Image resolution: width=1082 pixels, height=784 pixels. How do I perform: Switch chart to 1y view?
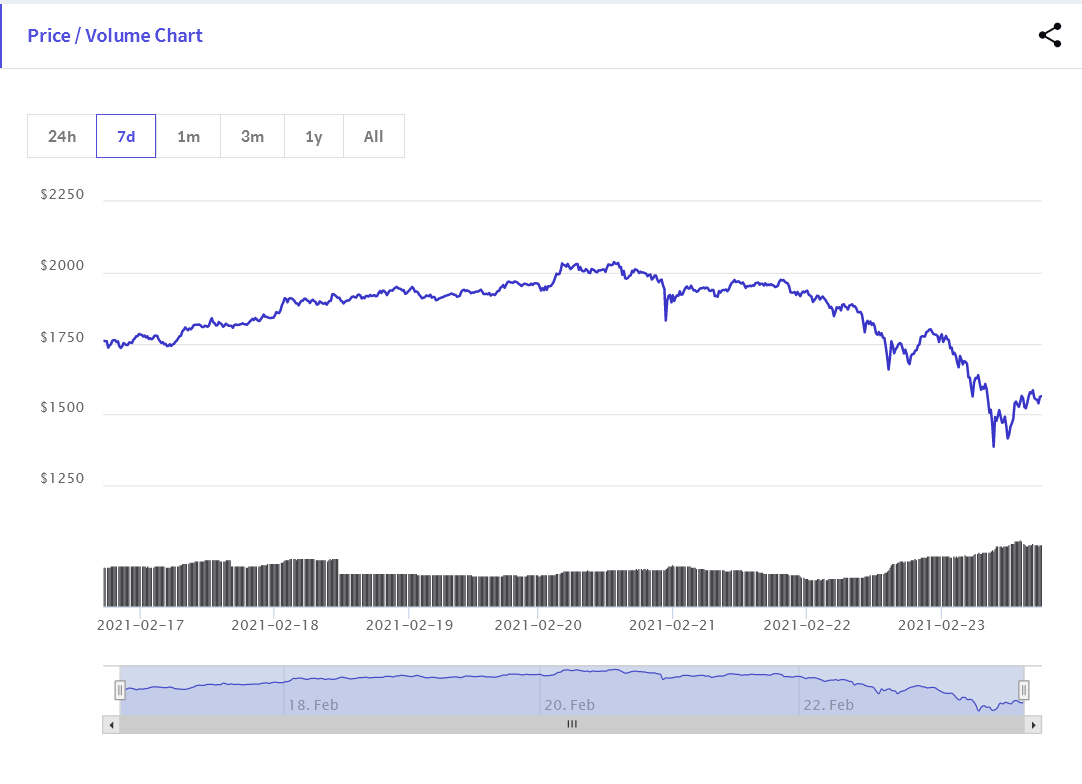(314, 136)
